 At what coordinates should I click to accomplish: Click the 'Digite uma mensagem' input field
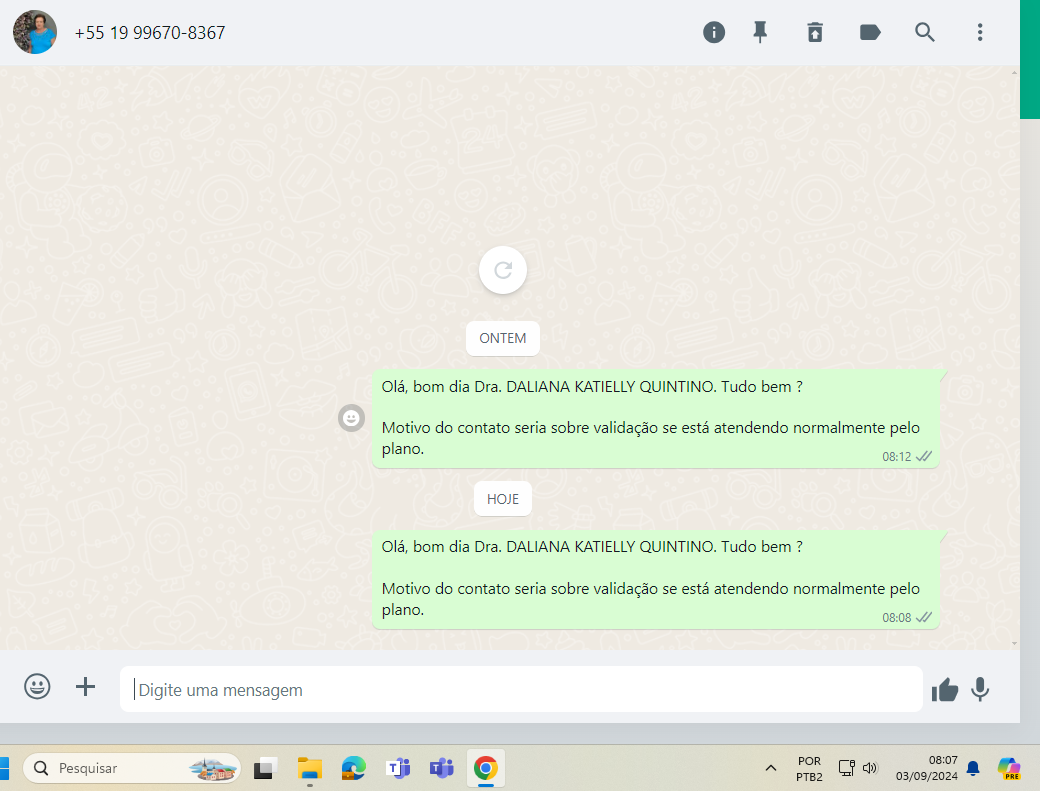[520, 690]
